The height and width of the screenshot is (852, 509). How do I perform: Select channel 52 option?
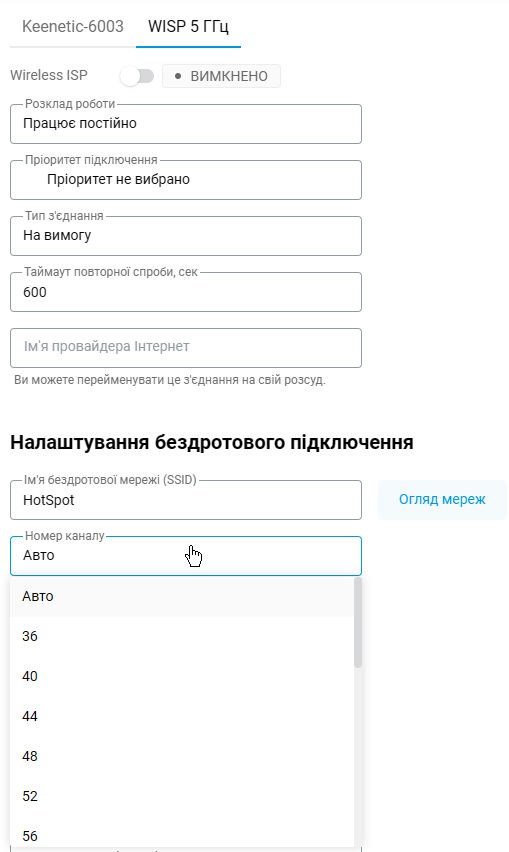click(181, 797)
